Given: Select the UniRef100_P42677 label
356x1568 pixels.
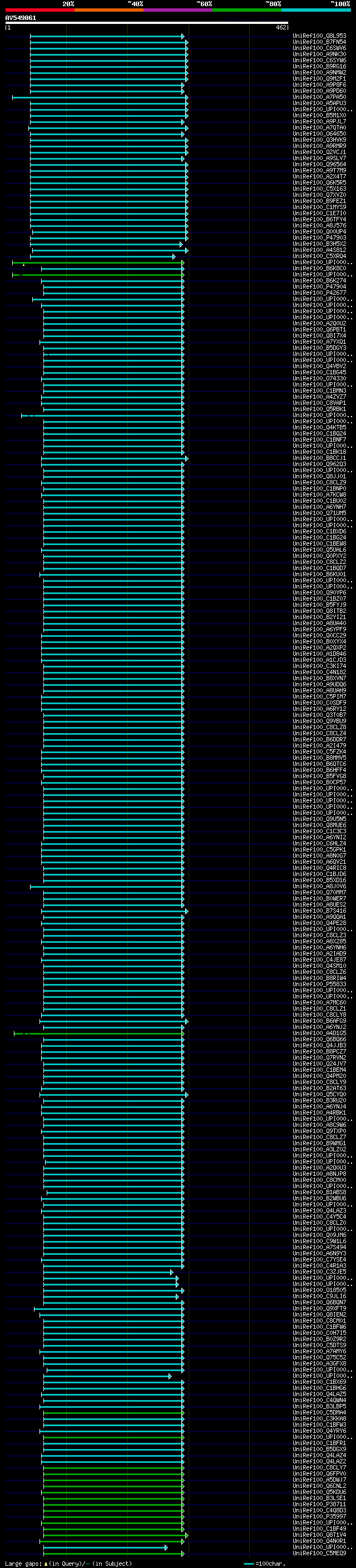Looking at the screenshot, I should (x=319, y=293).
